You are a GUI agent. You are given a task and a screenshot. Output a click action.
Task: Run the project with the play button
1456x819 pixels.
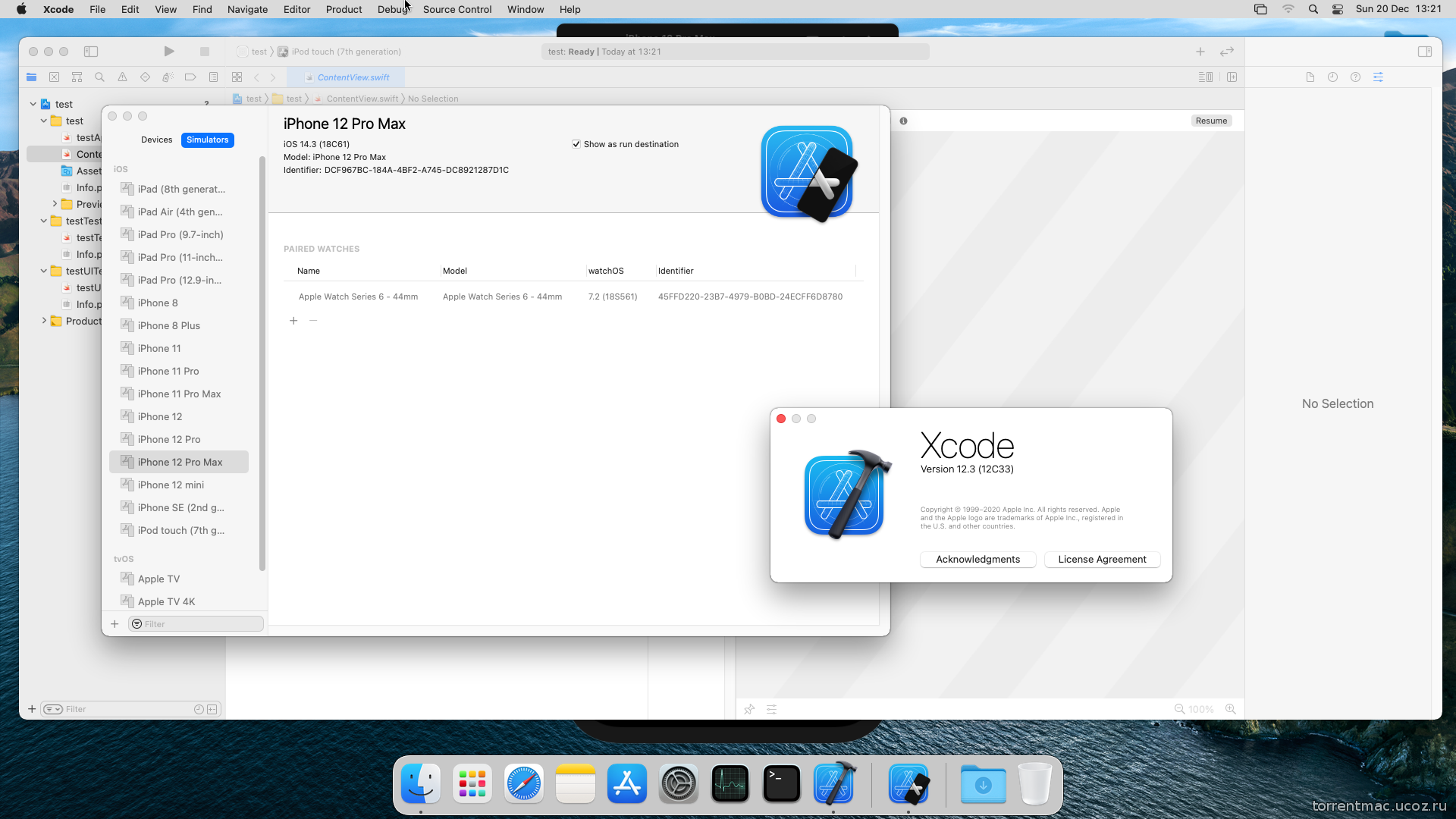pyautogui.click(x=169, y=52)
